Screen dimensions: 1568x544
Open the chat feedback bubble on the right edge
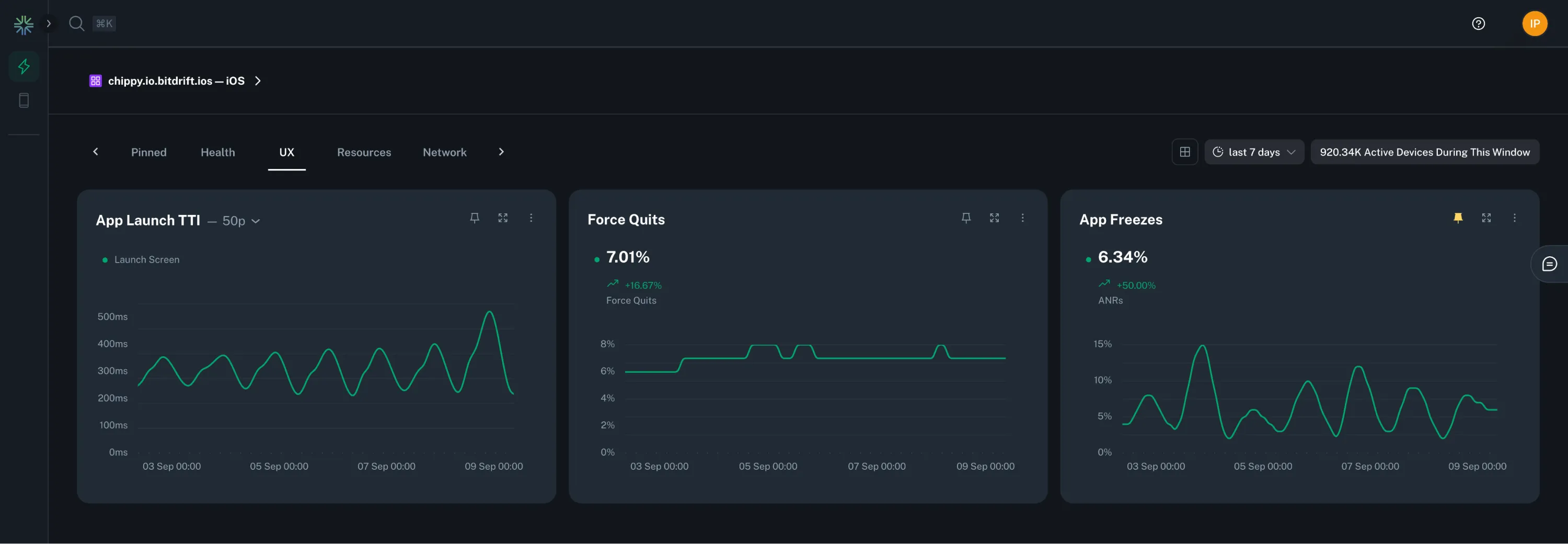pos(1551,263)
